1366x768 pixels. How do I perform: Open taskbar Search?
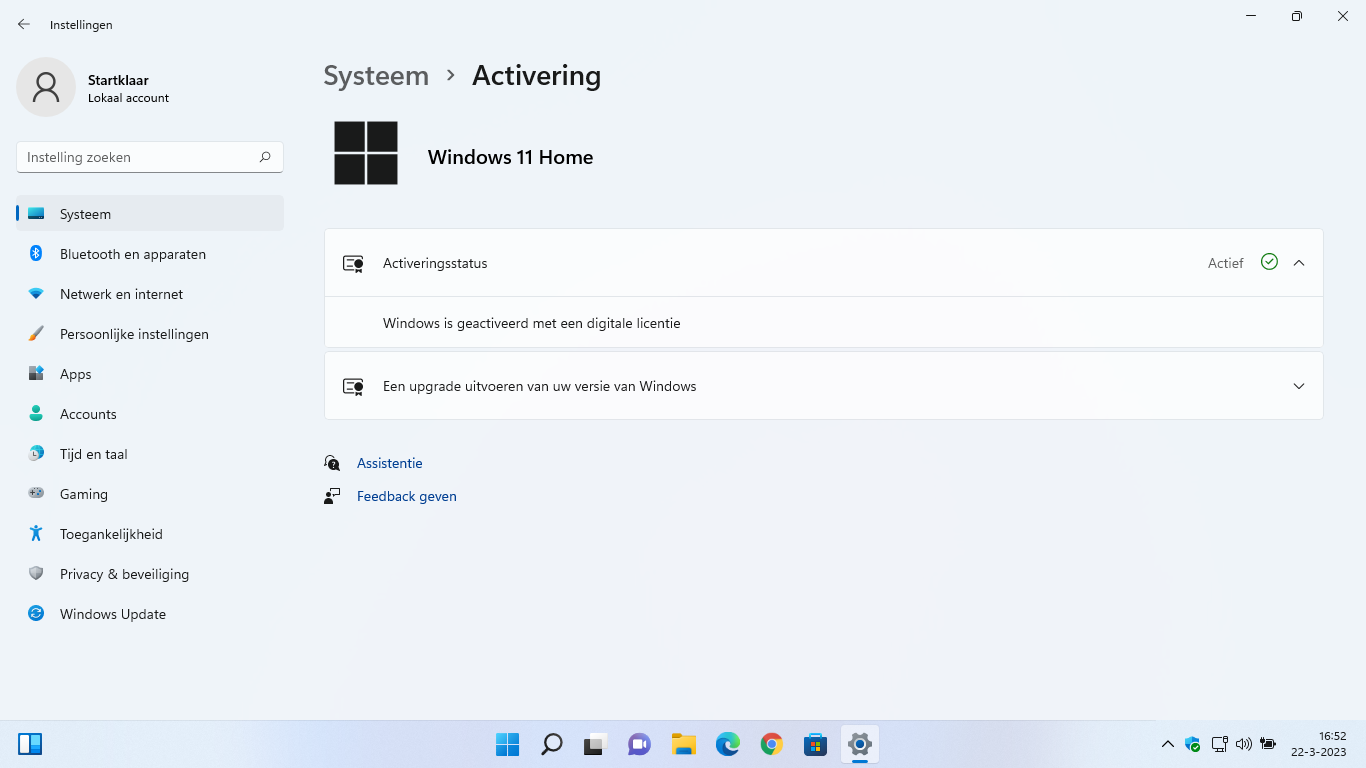pos(552,745)
